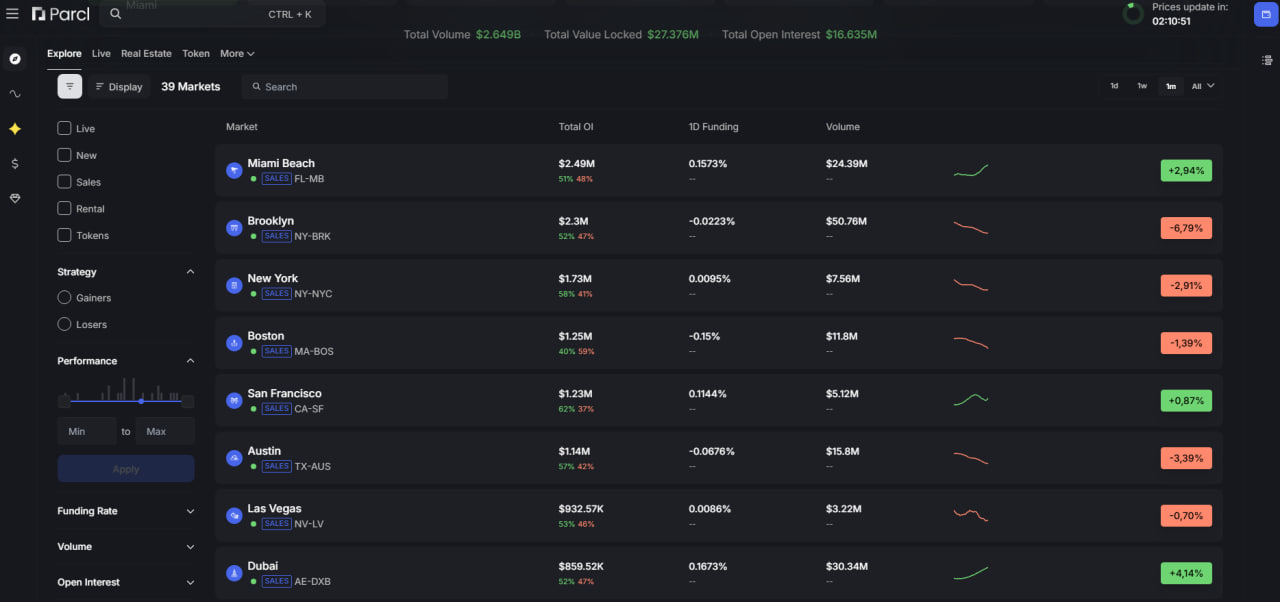Open the hamburger menu beside the Parcl logo
1280x602 pixels.
13,14
